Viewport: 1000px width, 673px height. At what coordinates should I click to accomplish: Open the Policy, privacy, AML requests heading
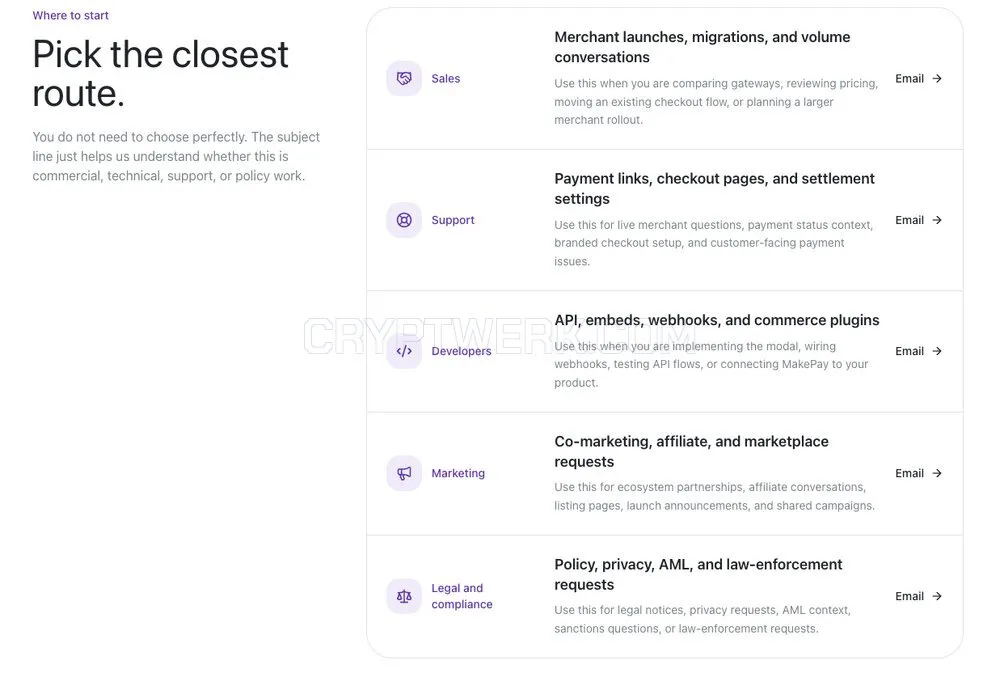click(x=698, y=575)
